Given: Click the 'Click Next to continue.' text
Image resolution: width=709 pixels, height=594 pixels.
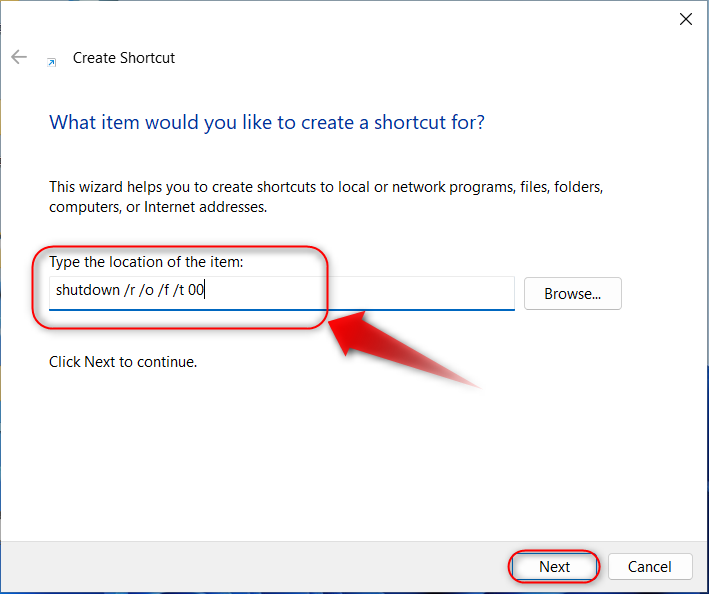Looking at the screenshot, I should [123, 362].
